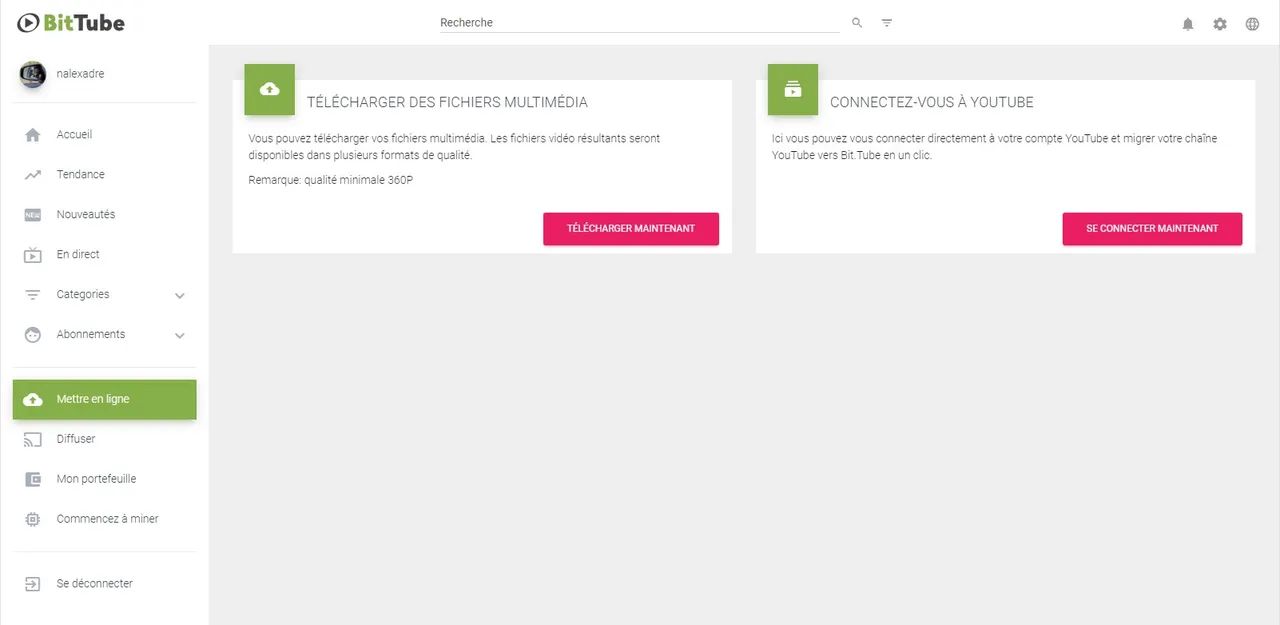Click the Tendance trending icon
This screenshot has width=1280, height=625.
(33, 175)
